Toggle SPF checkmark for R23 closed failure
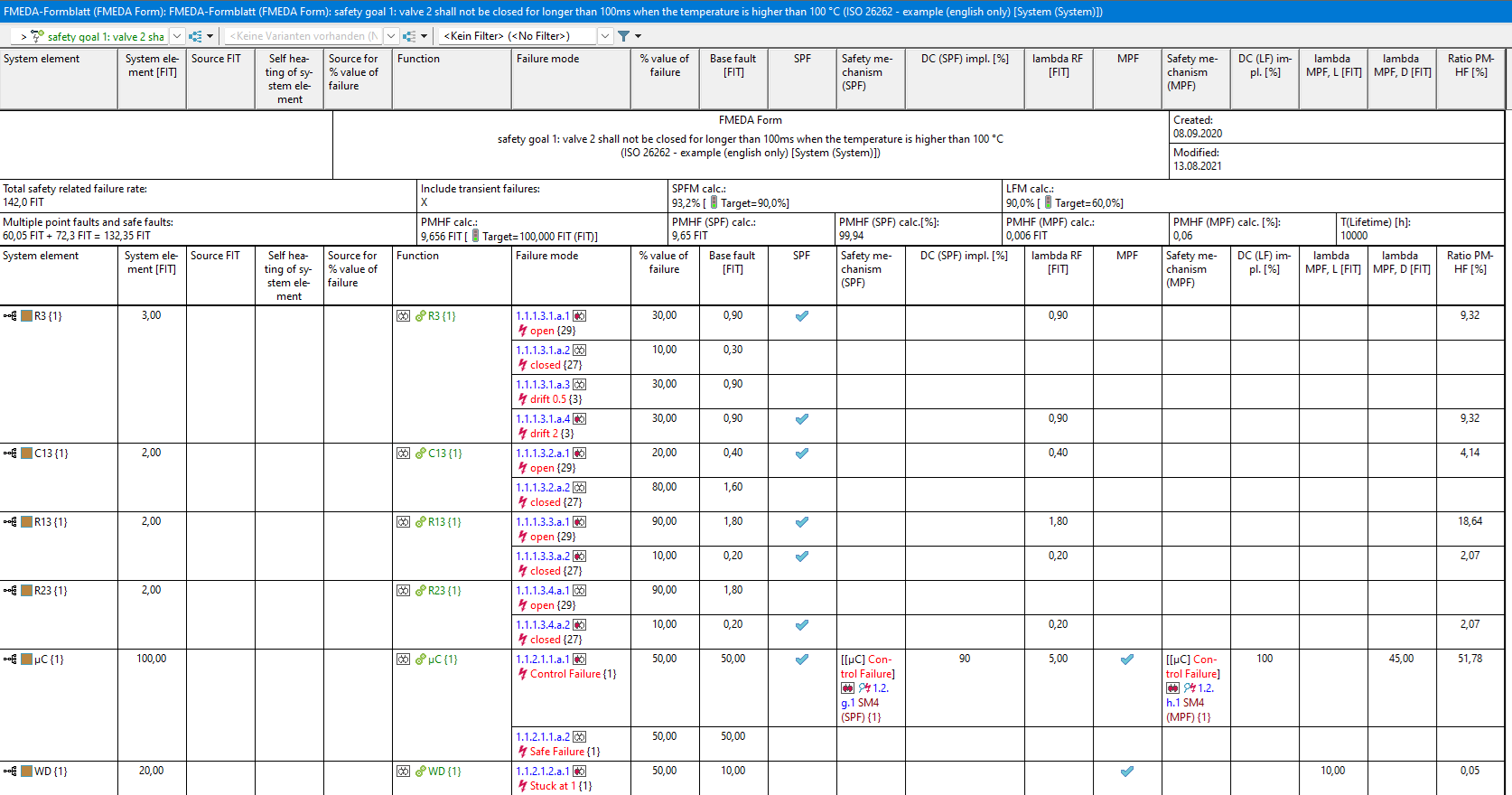Screen dimensions: 1512x795 pyautogui.click(x=802, y=625)
